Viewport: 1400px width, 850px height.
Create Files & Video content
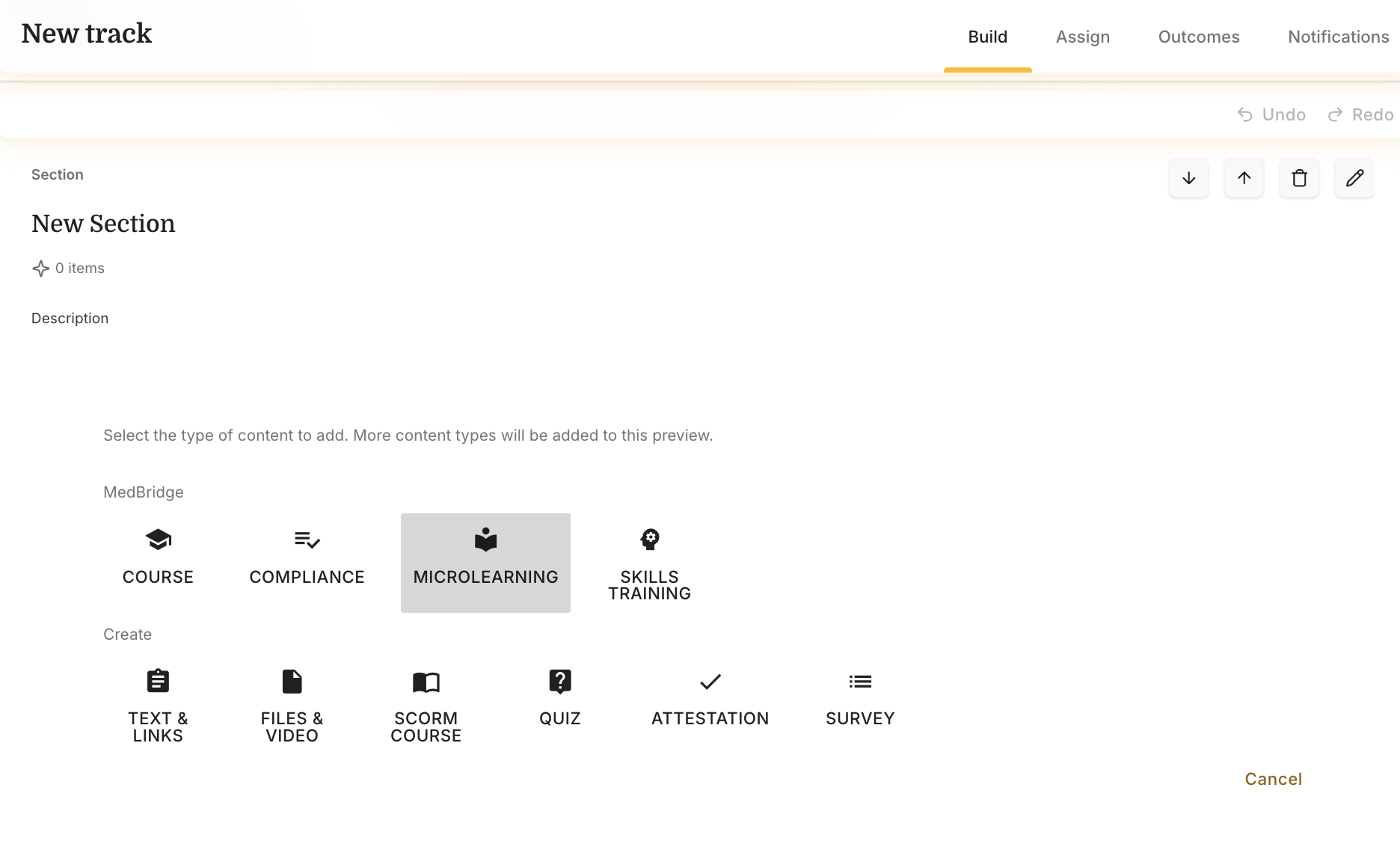[x=292, y=706]
